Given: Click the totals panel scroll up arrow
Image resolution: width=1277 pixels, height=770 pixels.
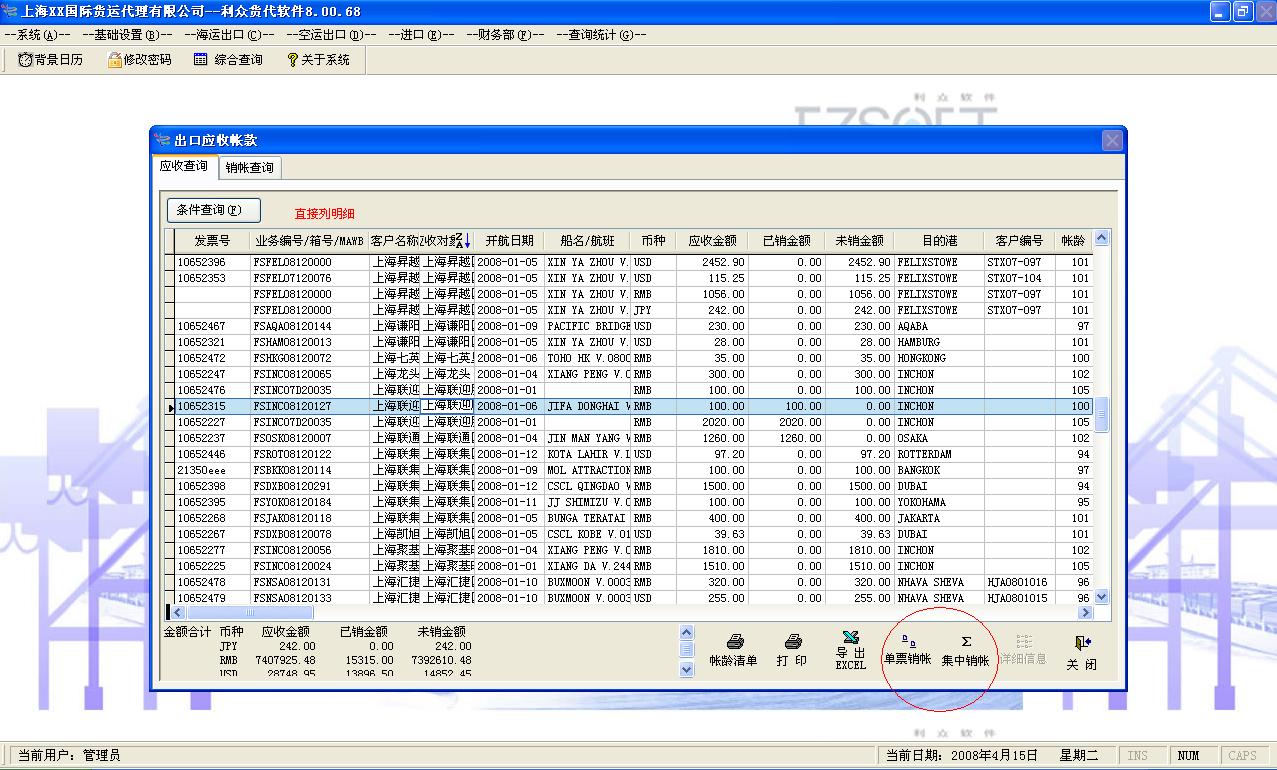Looking at the screenshot, I should coord(686,632).
